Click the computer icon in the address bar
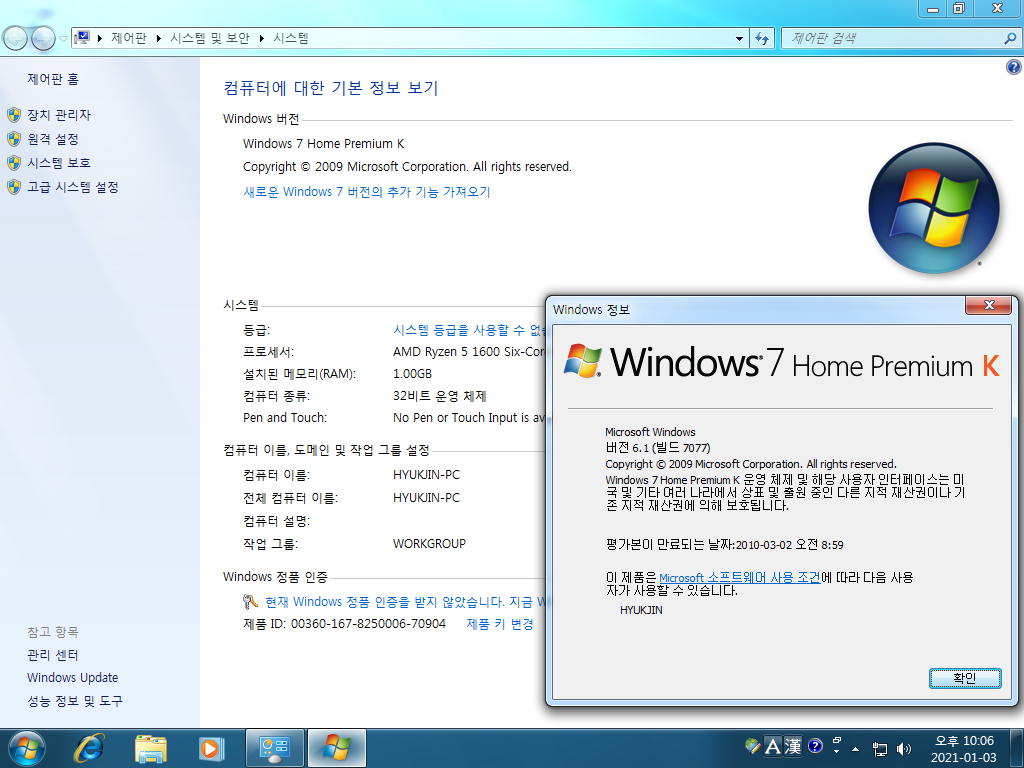The width and height of the screenshot is (1024, 768). pos(82,38)
